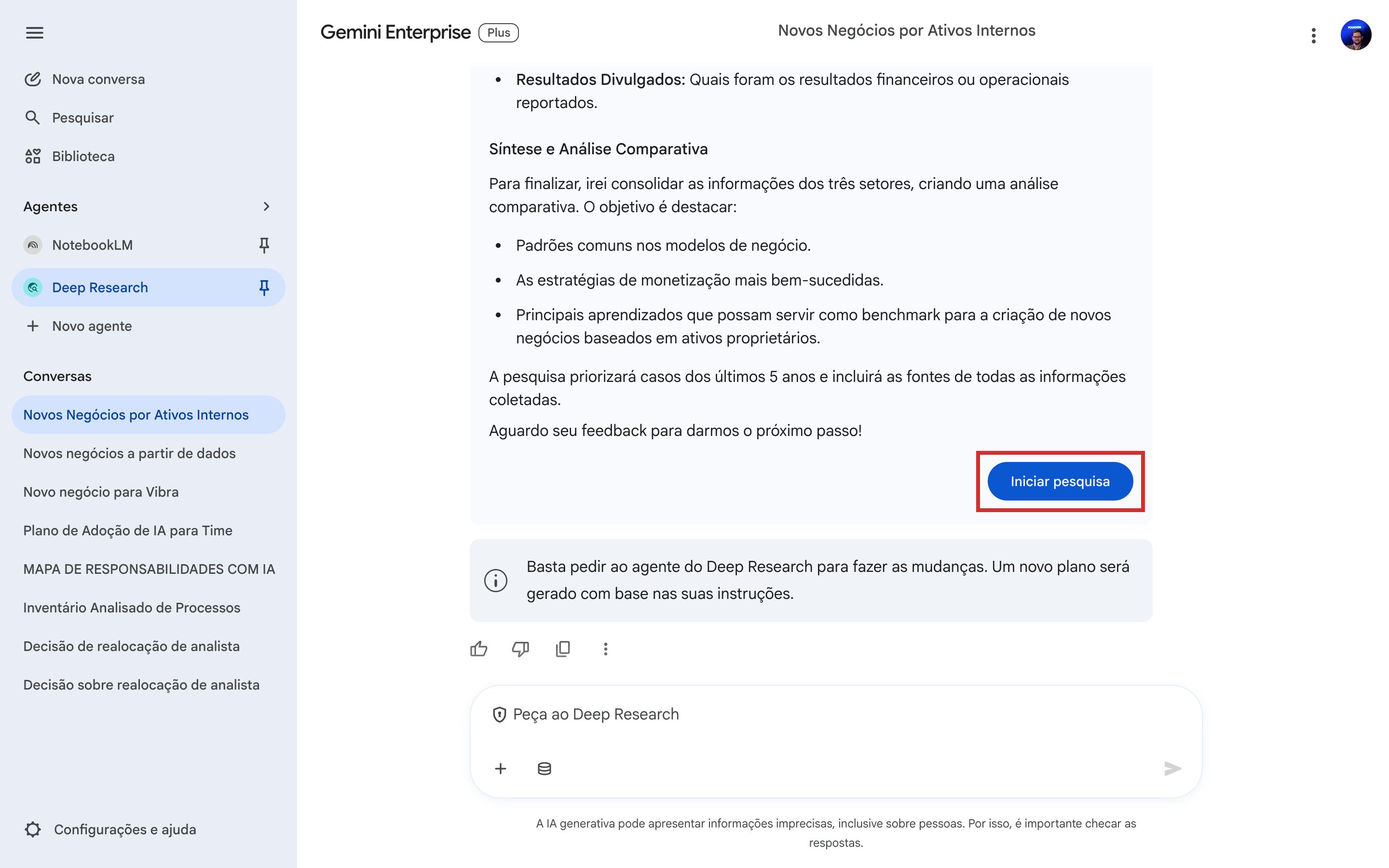Give thumbs down to the response

[520, 649]
